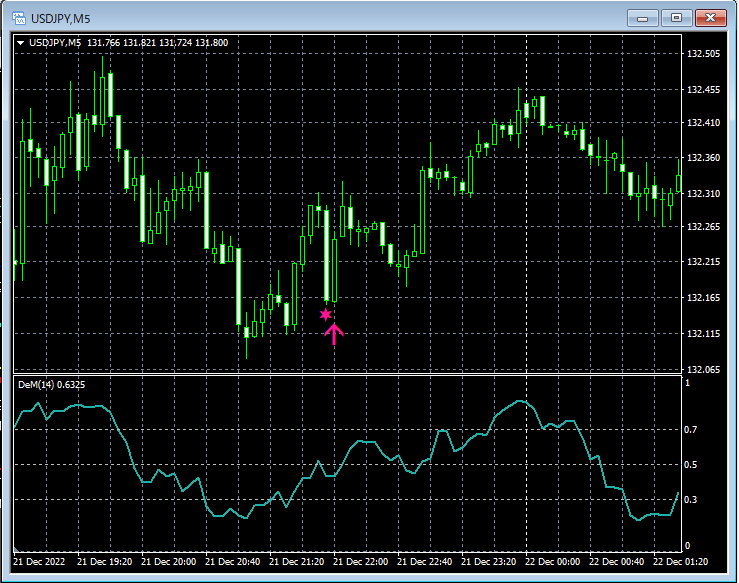
Task: Click the 132.410 price scale label
Action: (x=704, y=123)
